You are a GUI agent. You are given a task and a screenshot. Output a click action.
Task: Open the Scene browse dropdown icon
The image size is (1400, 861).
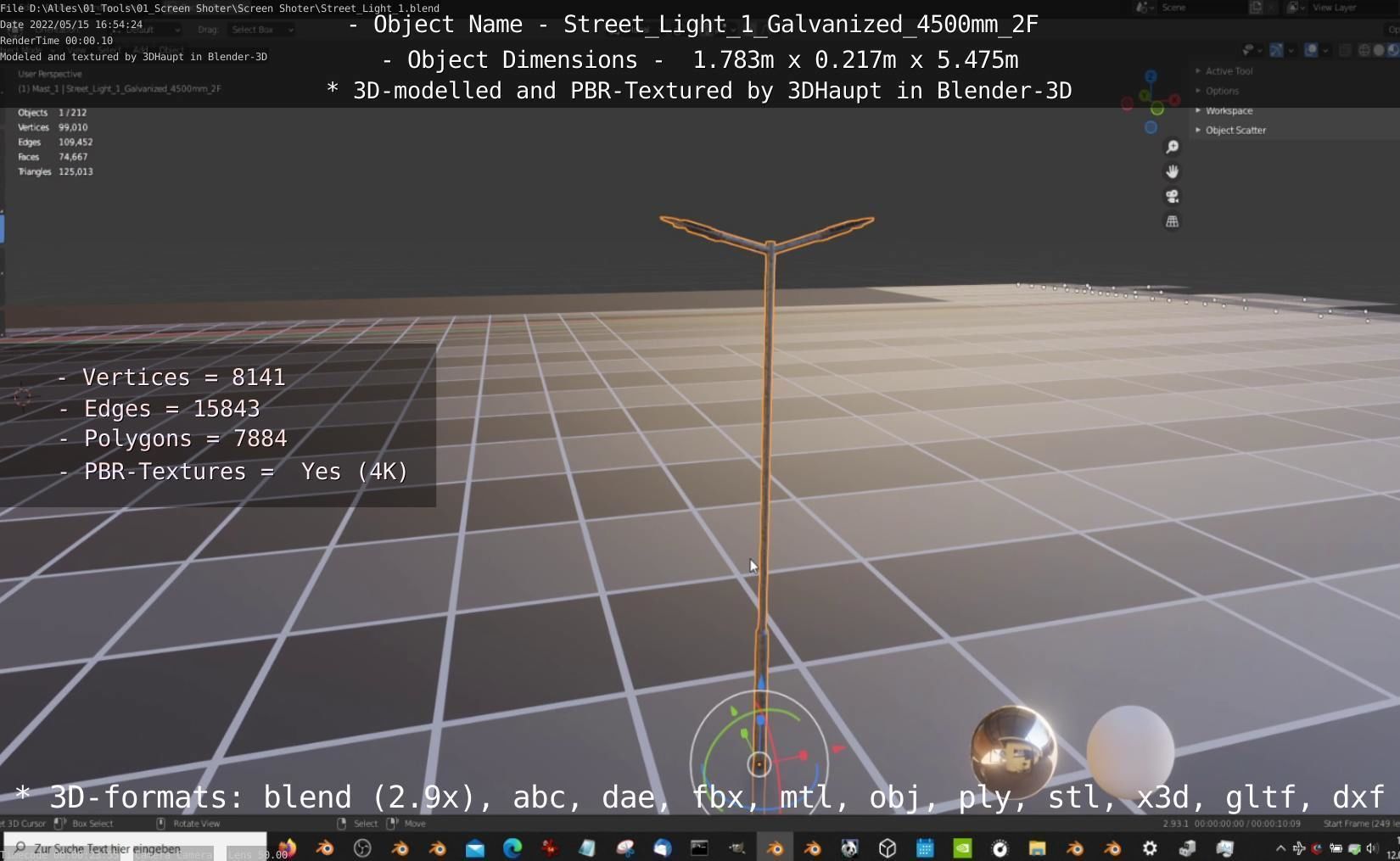[x=1145, y=8]
